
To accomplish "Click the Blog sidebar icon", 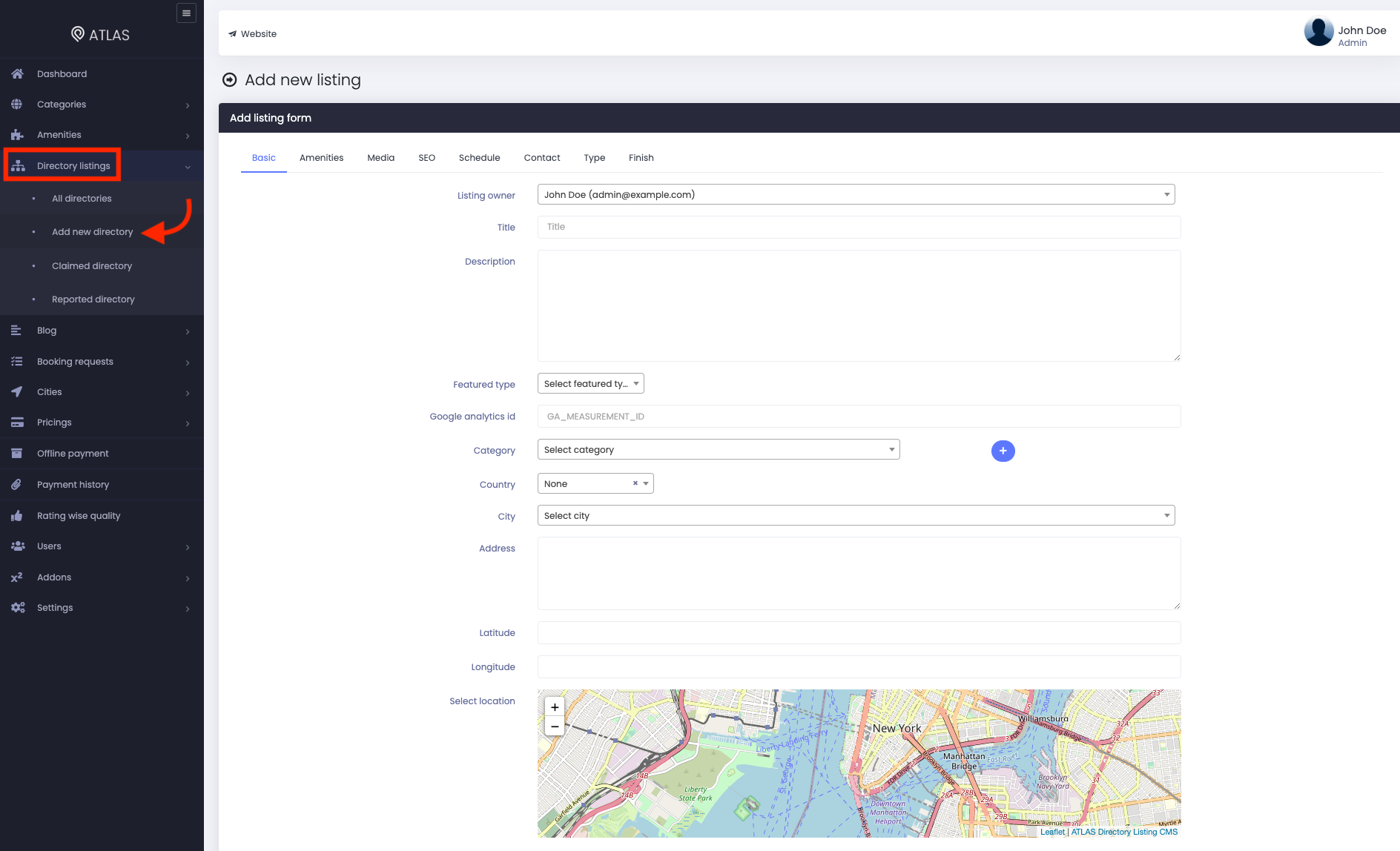I will pyautogui.click(x=16, y=330).
